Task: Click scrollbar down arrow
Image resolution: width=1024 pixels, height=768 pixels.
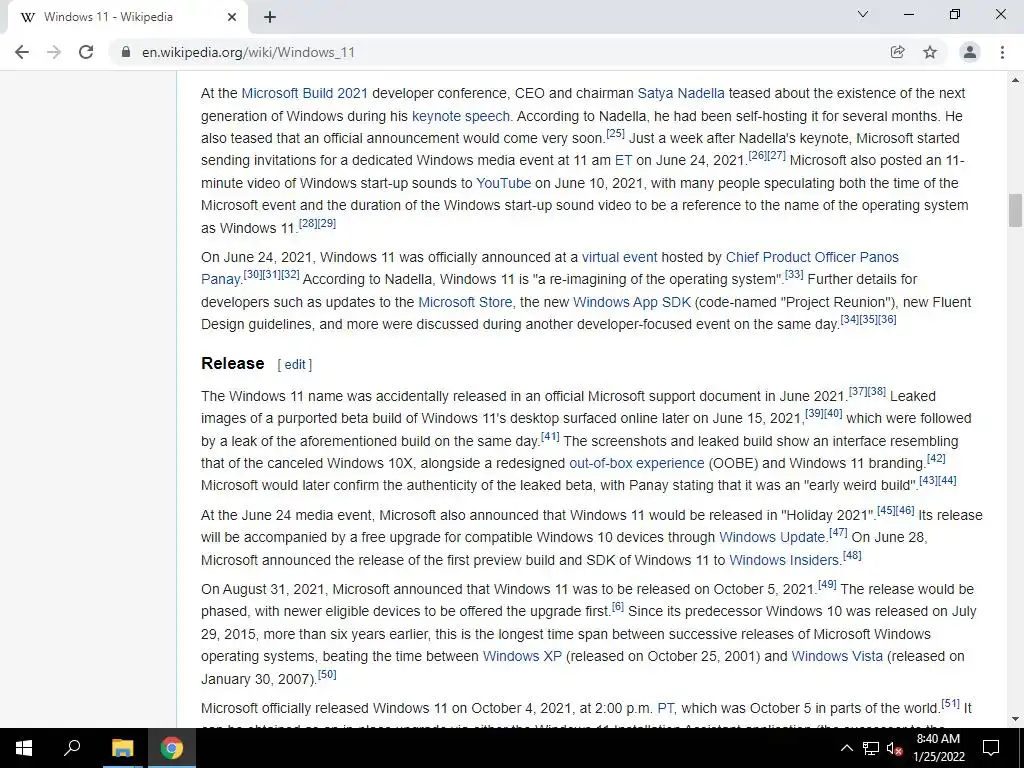Action: click(x=1015, y=719)
